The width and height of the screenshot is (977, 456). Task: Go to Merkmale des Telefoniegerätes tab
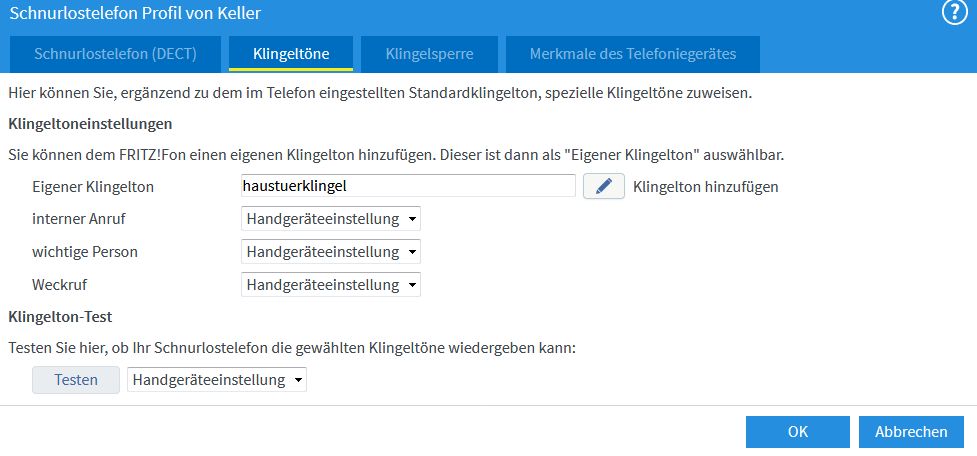click(633, 54)
